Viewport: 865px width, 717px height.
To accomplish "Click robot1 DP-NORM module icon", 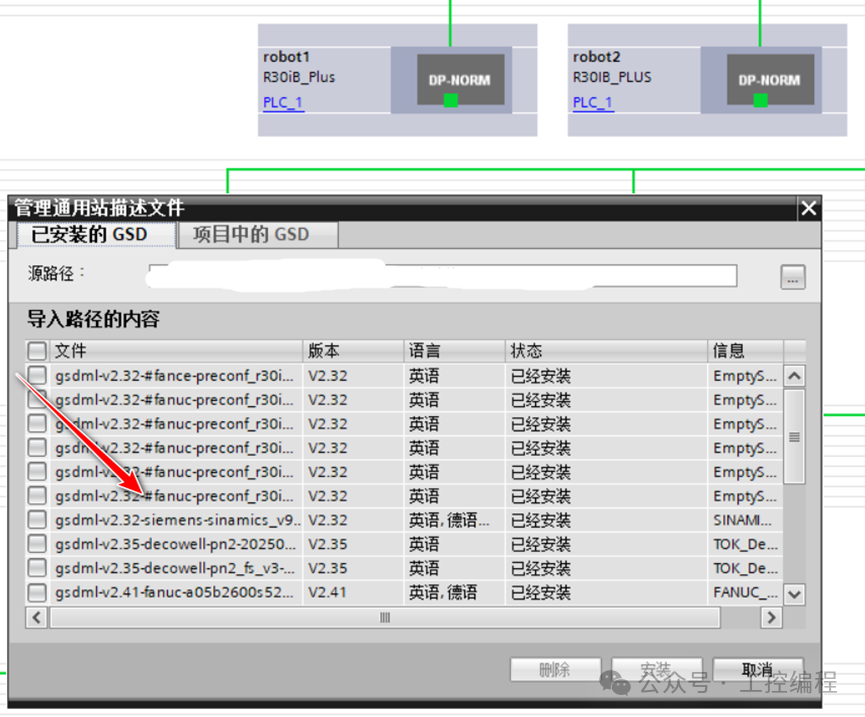I will tap(461, 80).
